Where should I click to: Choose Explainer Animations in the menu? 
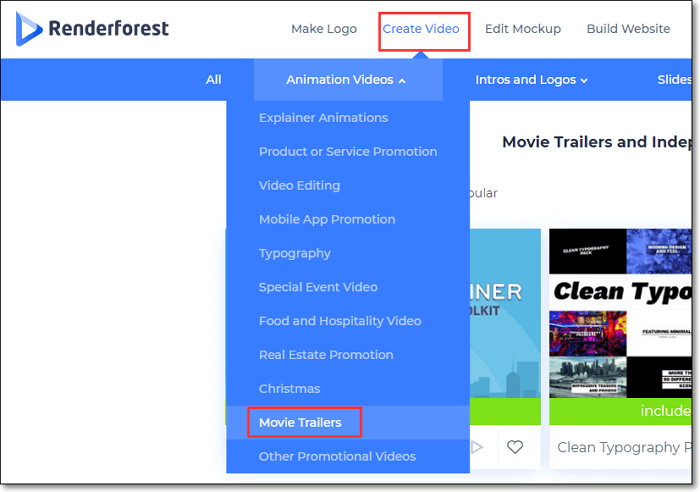click(x=323, y=118)
